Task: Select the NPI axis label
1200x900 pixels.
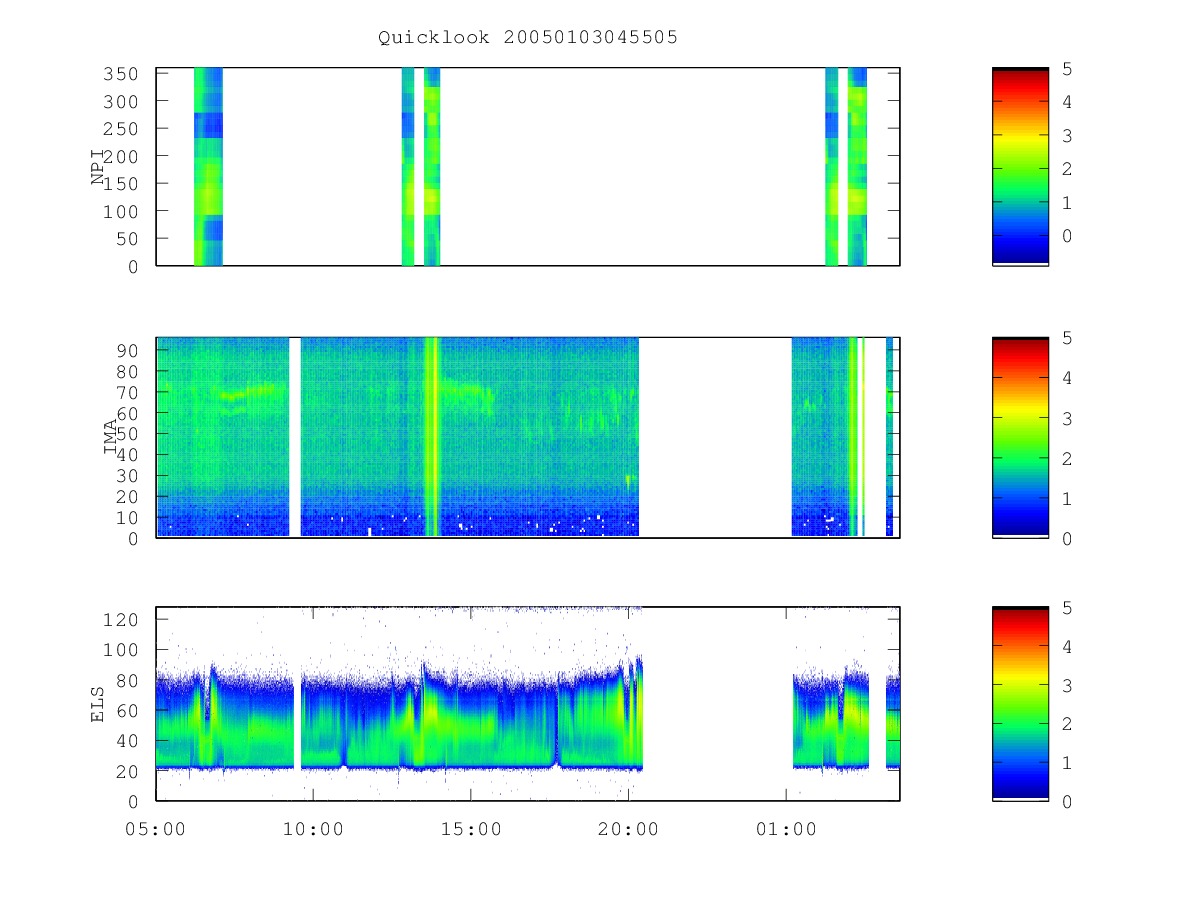Action: [98, 166]
